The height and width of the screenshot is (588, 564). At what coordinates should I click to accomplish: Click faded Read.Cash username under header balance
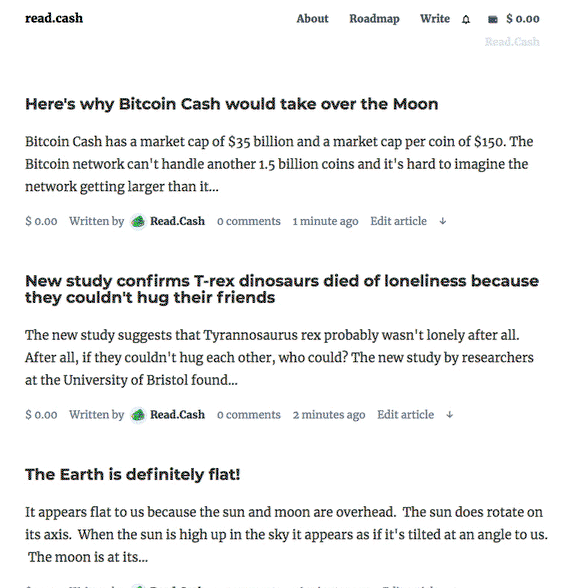(x=512, y=42)
